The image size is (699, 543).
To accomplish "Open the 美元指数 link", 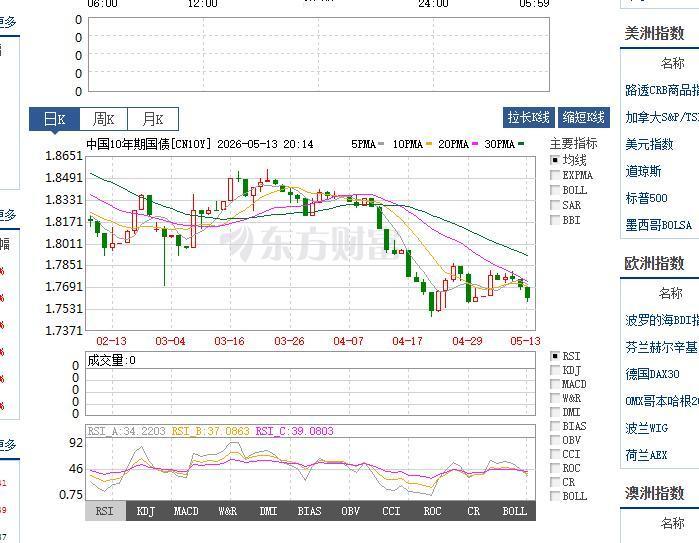I will (649, 144).
